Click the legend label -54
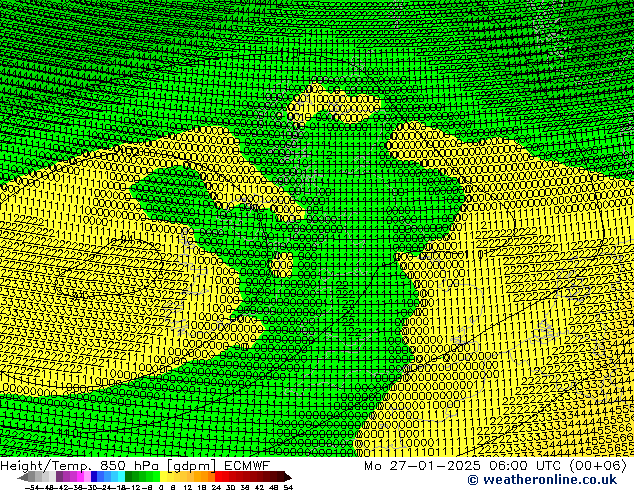 coord(31,488)
